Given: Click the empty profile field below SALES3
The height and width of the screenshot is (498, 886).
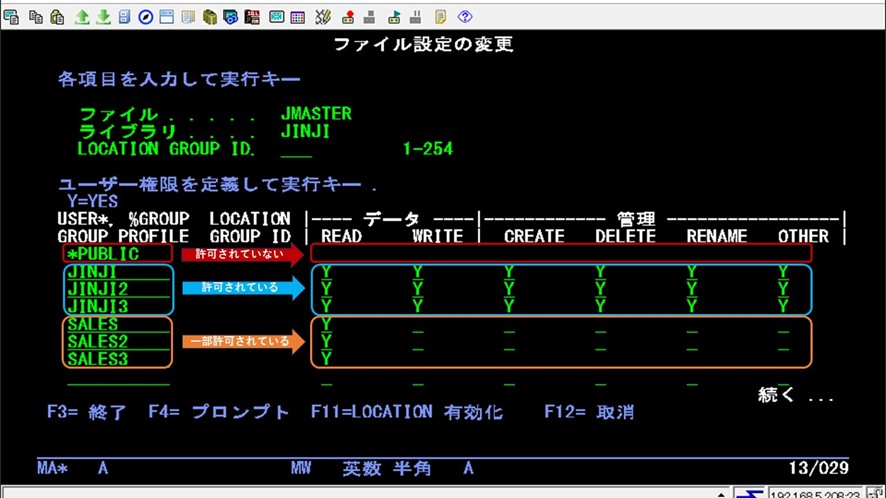Looking at the screenshot, I should coord(118,377).
